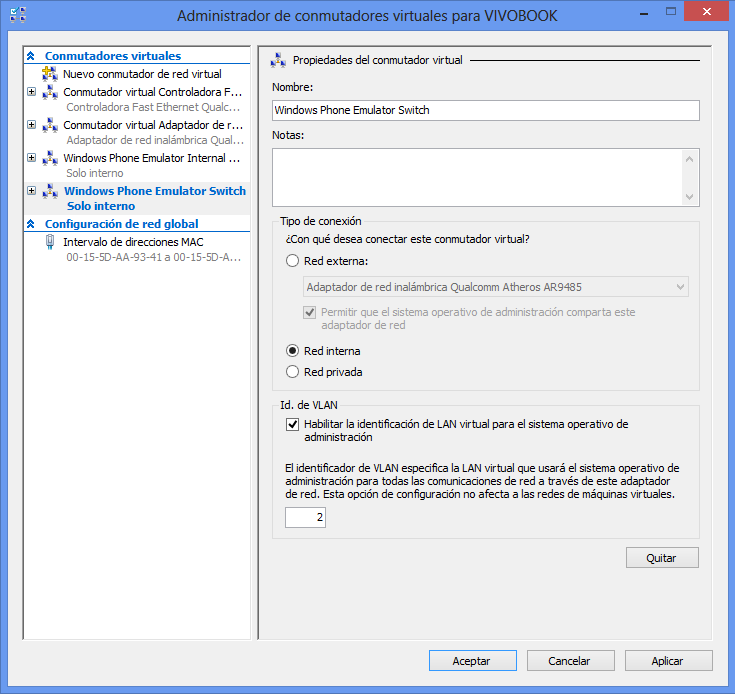Click the Notas scrollbar down arrow

pos(688,197)
